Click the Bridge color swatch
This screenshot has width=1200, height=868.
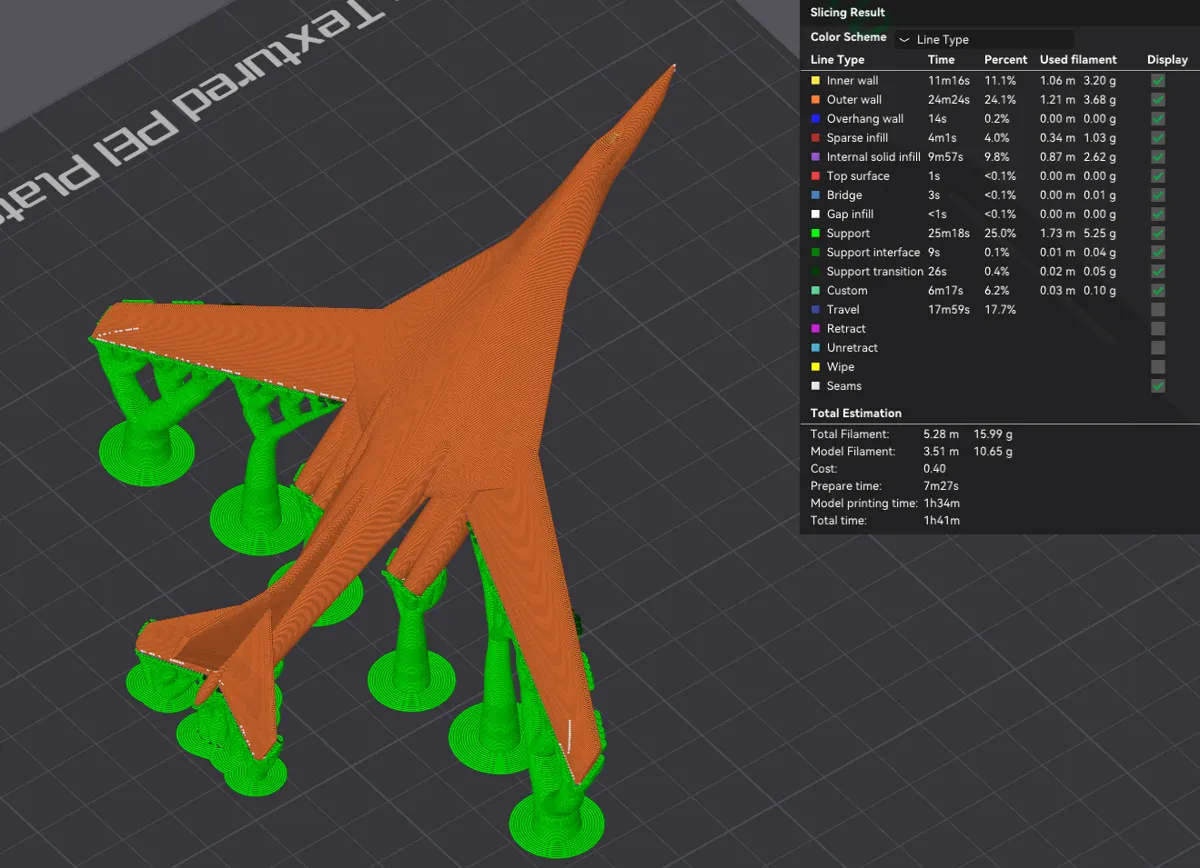[x=815, y=195]
